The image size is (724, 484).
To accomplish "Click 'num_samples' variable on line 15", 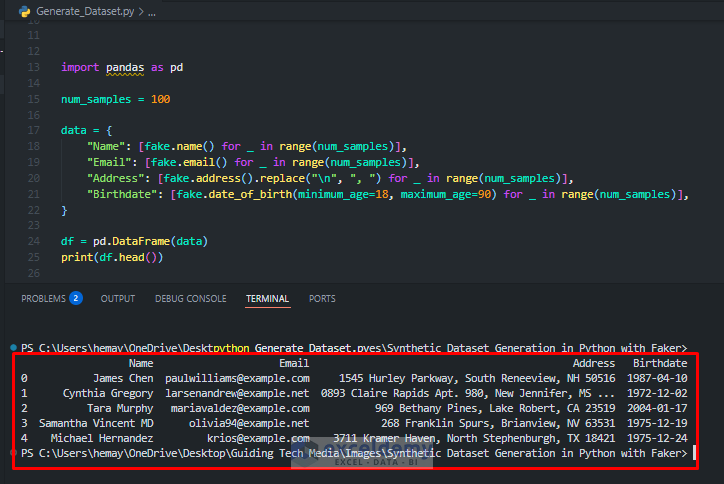I will [96, 100].
